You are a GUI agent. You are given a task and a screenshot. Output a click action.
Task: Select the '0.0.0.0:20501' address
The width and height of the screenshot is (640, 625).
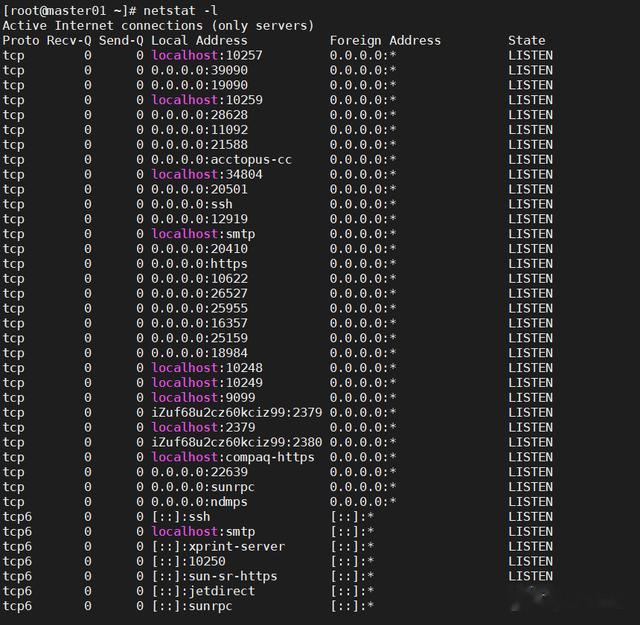[199, 189]
